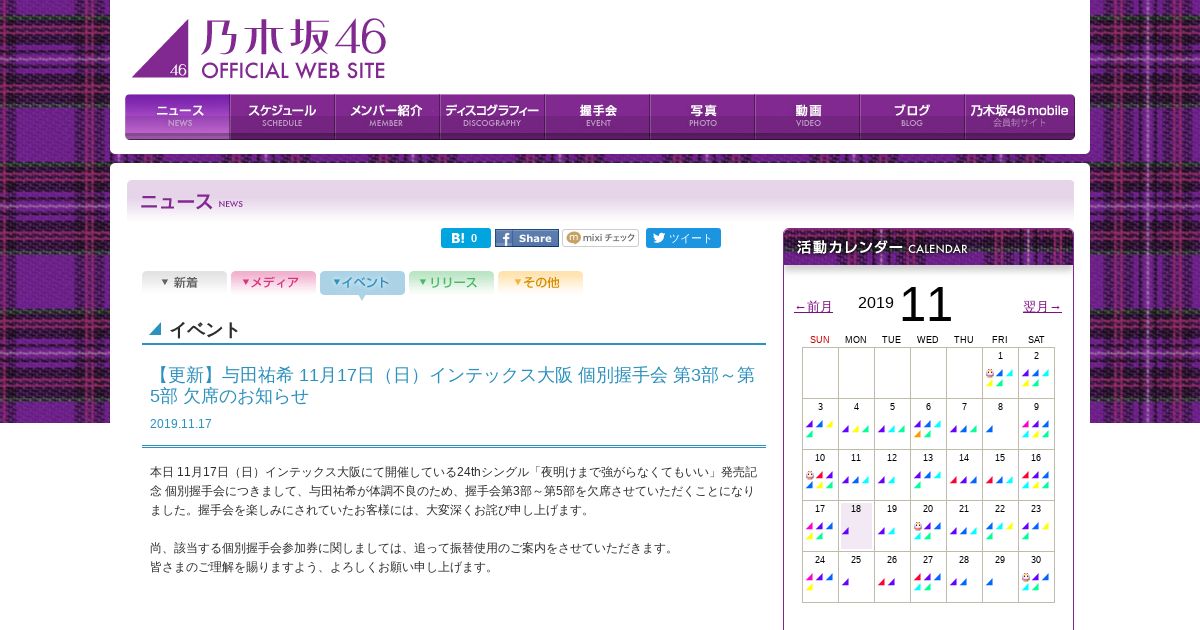Click event icons under November 21
1200x630 pixels.
coord(964,531)
